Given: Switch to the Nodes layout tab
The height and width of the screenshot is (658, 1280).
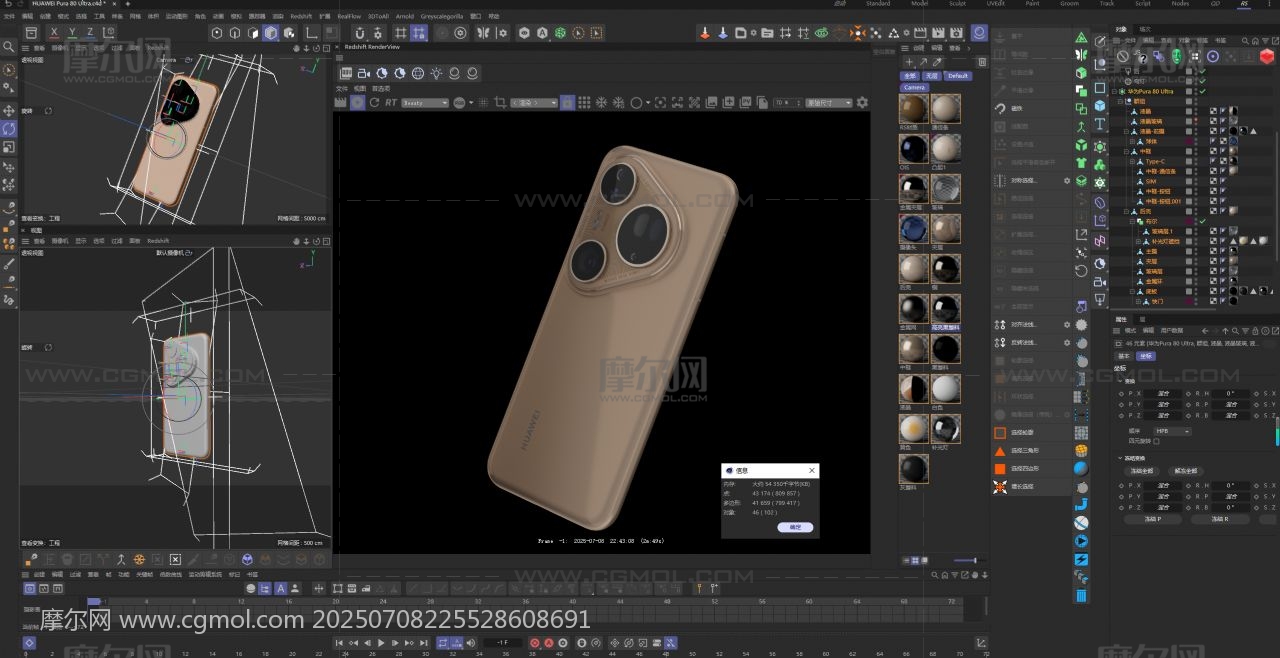Looking at the screenshot, I should 1180,4.
